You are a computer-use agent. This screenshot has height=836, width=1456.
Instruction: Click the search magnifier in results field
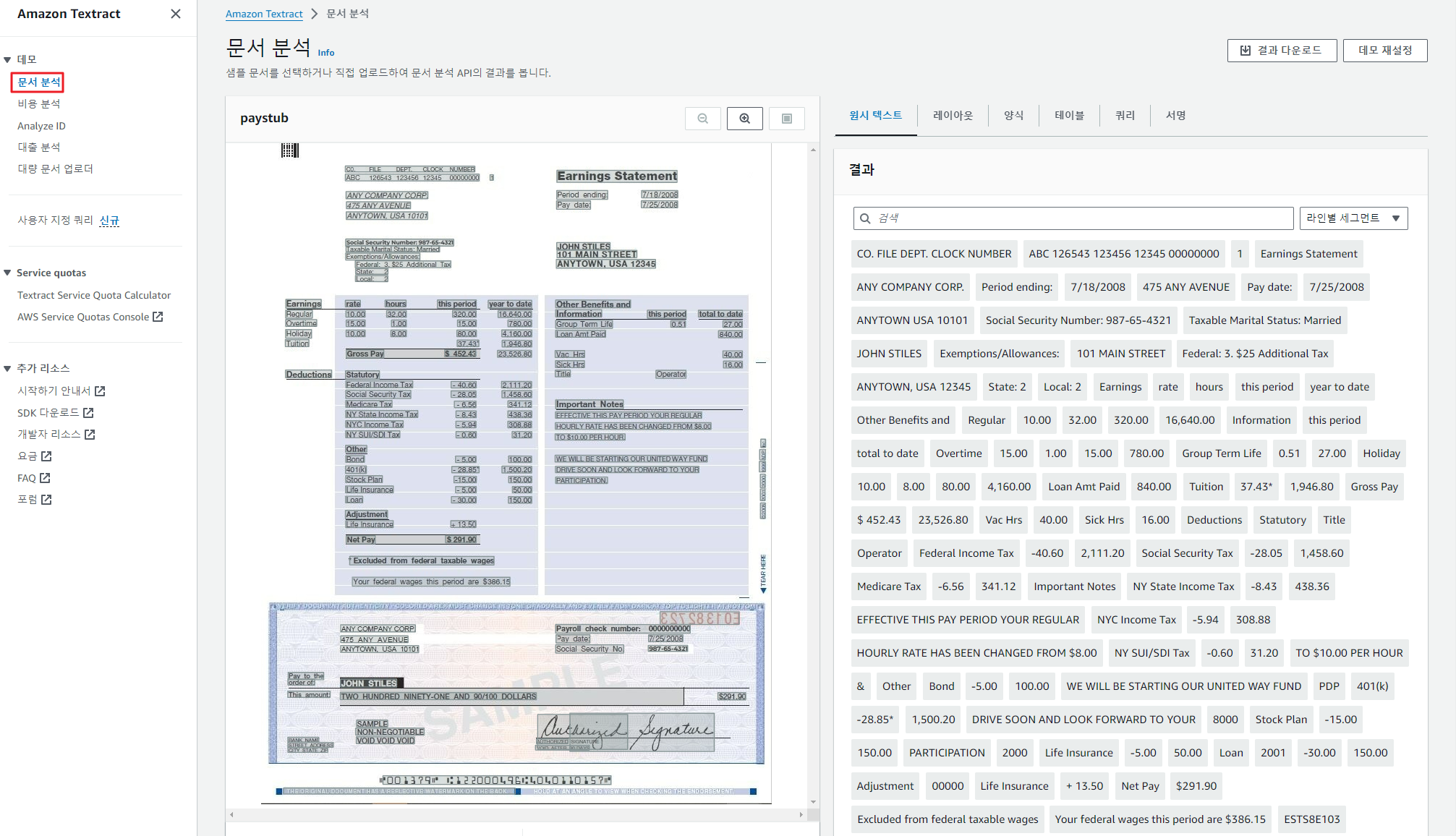coord(865,218)
